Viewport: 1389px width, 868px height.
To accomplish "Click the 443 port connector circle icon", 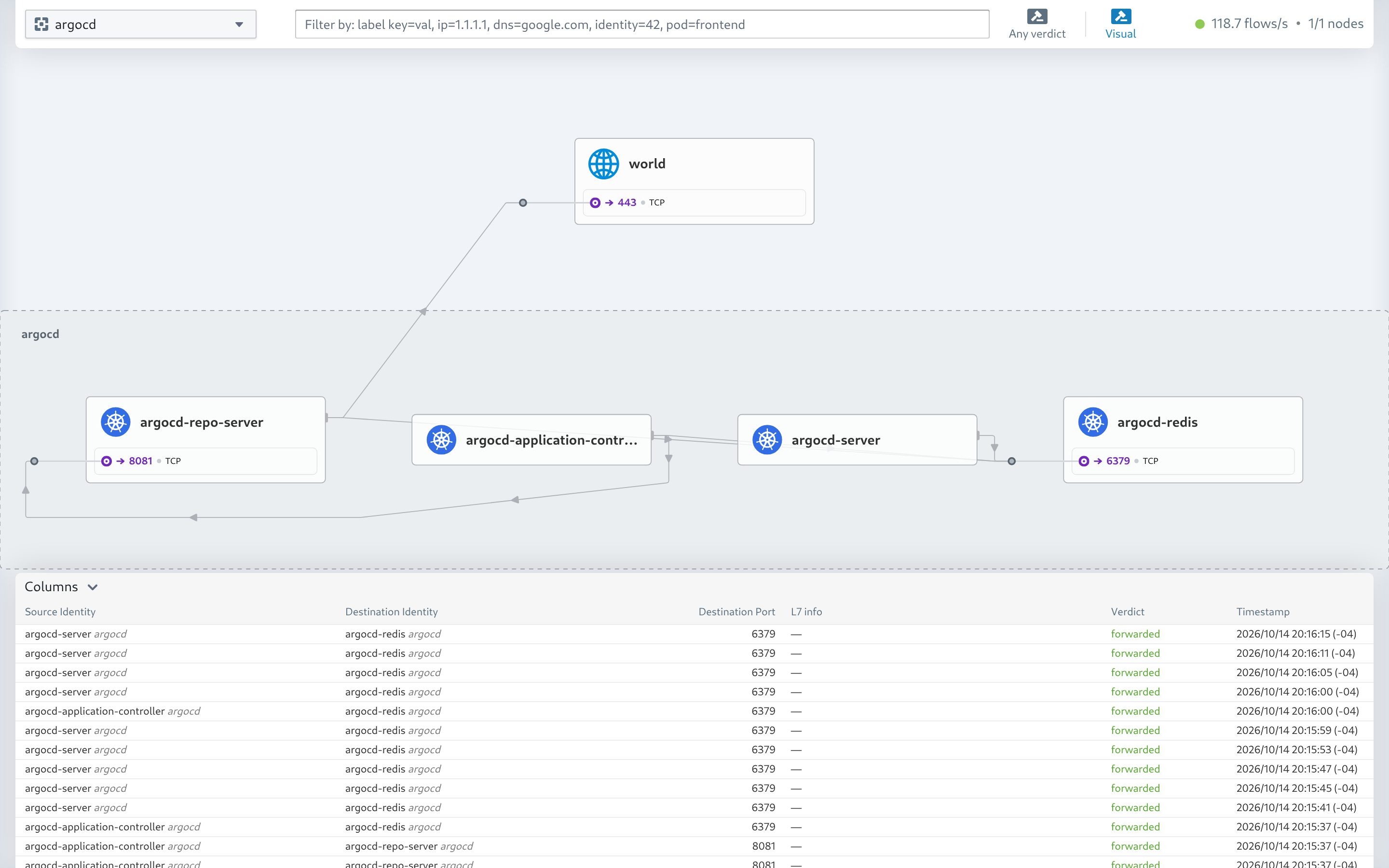I will [x=595, y=203].
